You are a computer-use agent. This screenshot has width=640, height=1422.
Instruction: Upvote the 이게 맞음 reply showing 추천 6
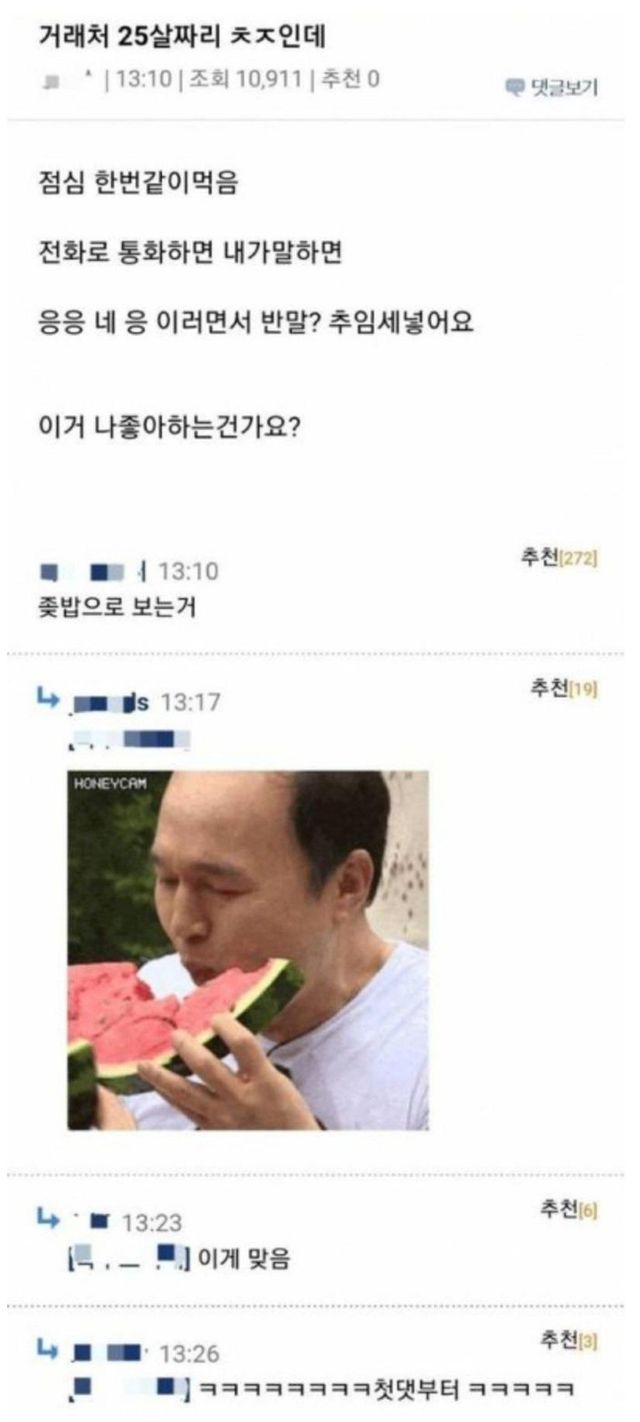(x=567, y=1211)
